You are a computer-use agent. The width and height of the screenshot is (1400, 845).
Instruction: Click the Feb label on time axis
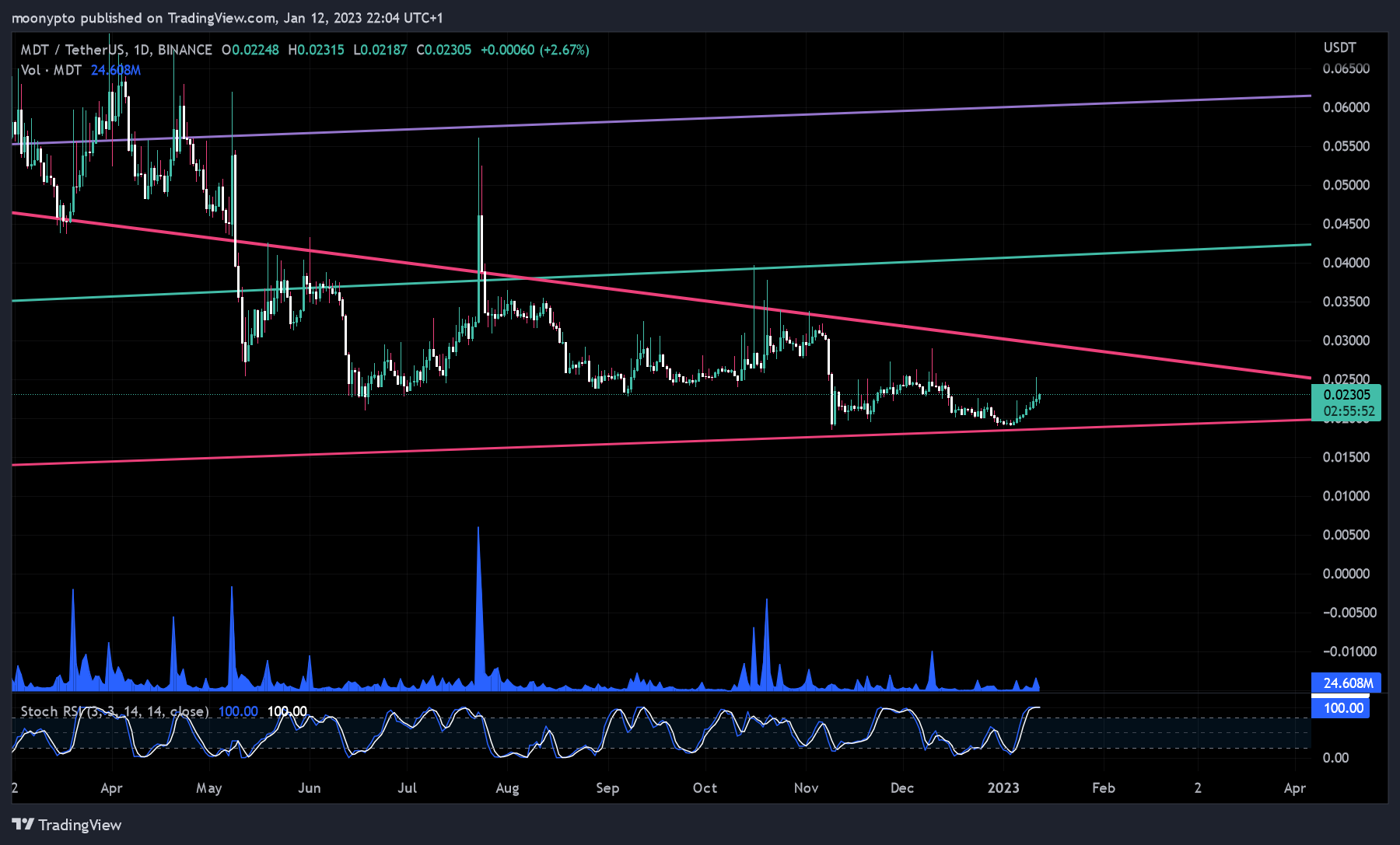[x=1104, y=788]
